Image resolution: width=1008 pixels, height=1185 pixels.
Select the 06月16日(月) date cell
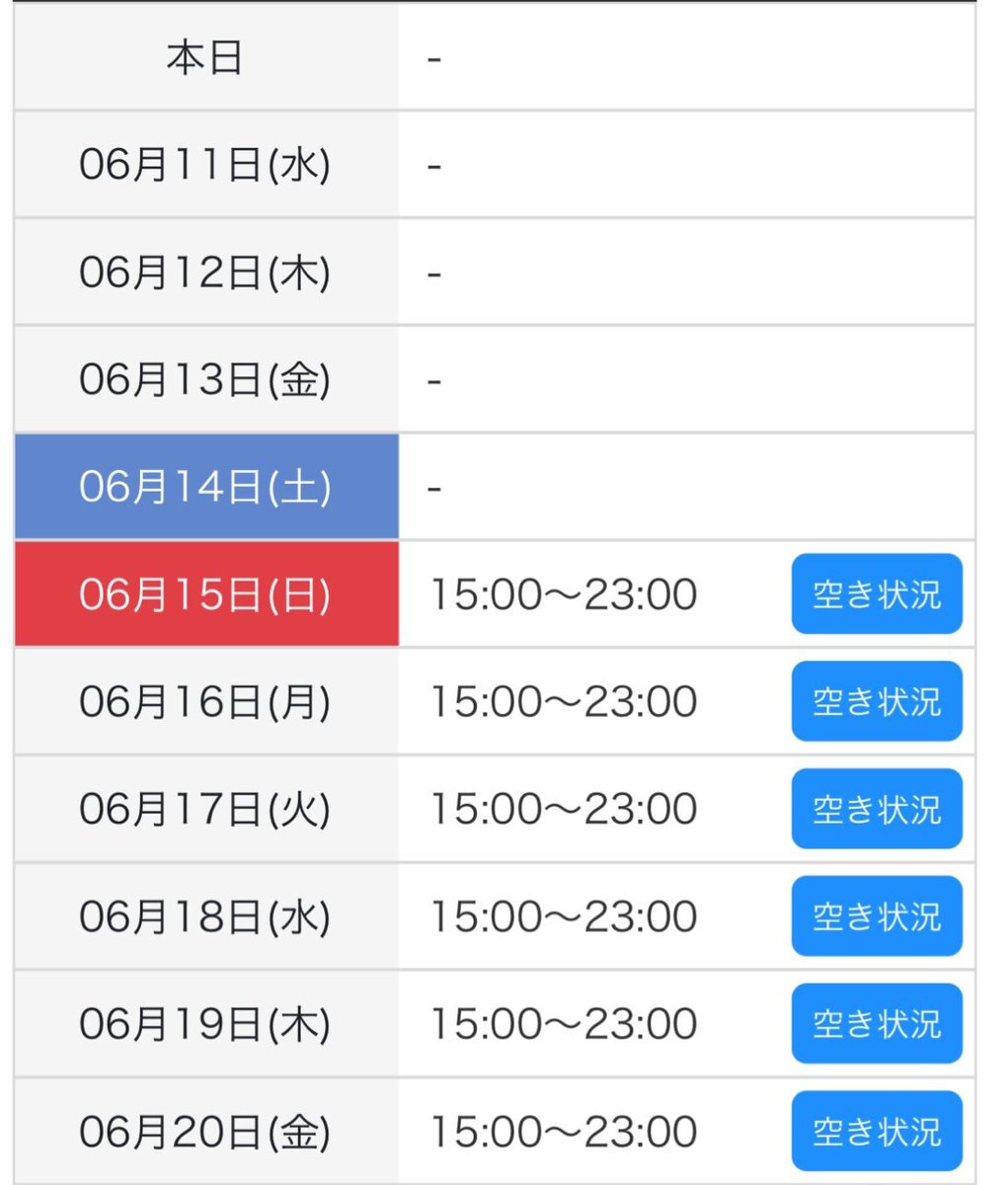tap(206, 701)
